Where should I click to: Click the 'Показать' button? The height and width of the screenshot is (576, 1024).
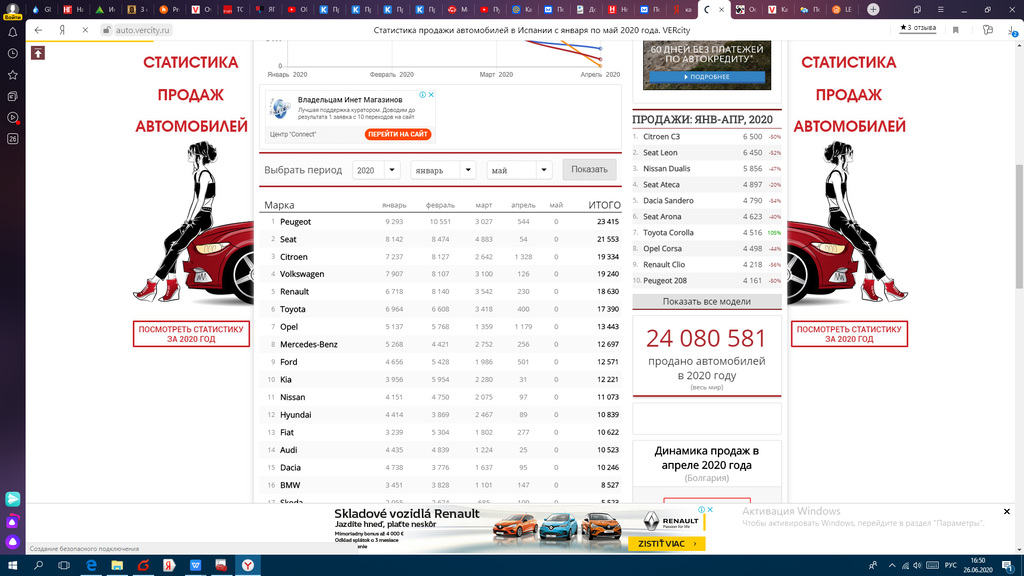click(x=589, y=170)
